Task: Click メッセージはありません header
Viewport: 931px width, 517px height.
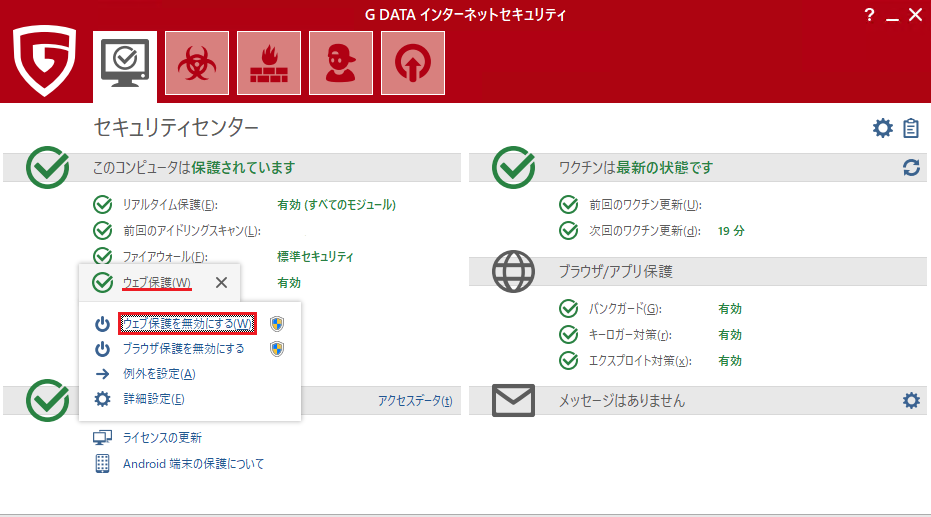Action: tap(622, 401)
